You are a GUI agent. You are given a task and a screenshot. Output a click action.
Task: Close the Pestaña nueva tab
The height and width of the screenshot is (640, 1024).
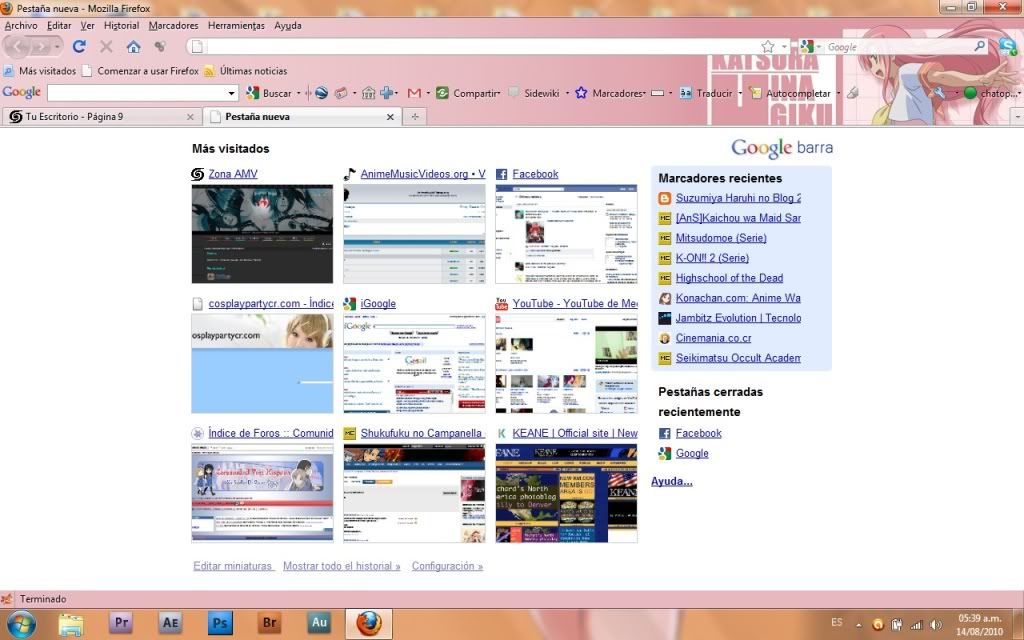390,117
